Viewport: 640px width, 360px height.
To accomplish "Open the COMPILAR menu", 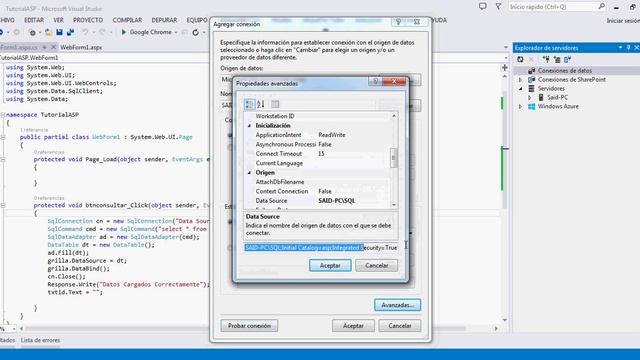I will (x=127, y=20).
